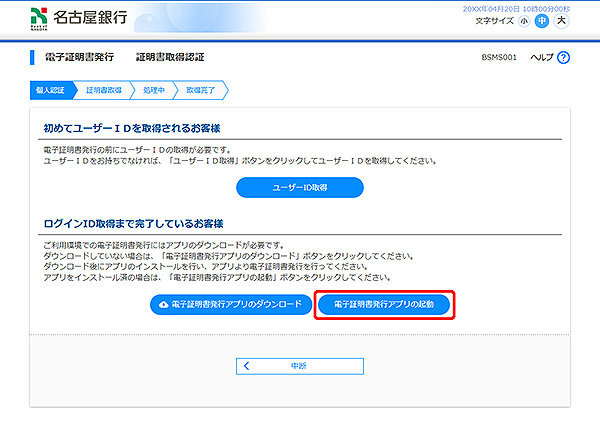Screen dimensions: 600x429
Task: Open the ヘルプ text link
Action: pos(541,58)
